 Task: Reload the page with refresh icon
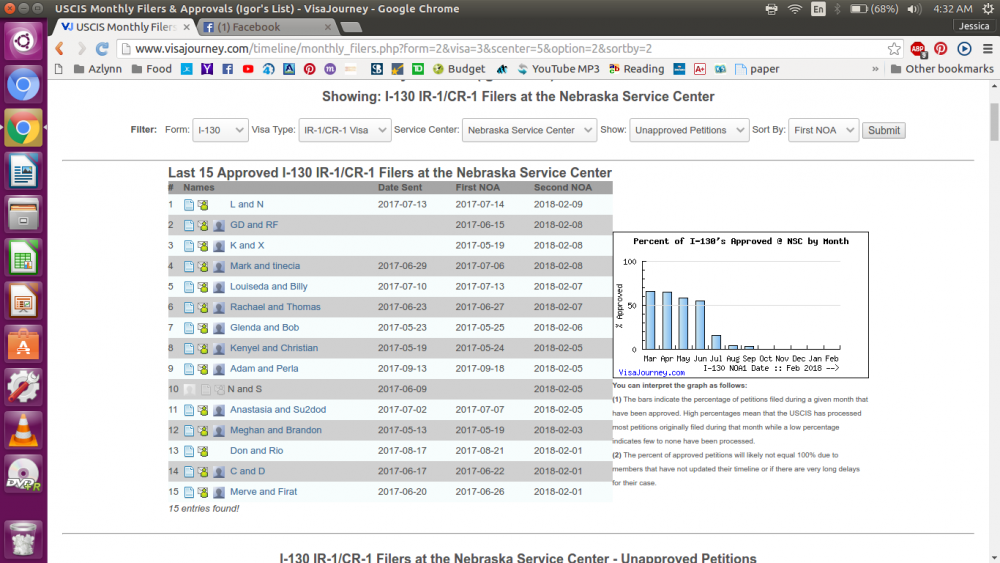pyautogui.click(x=102, y=48)
